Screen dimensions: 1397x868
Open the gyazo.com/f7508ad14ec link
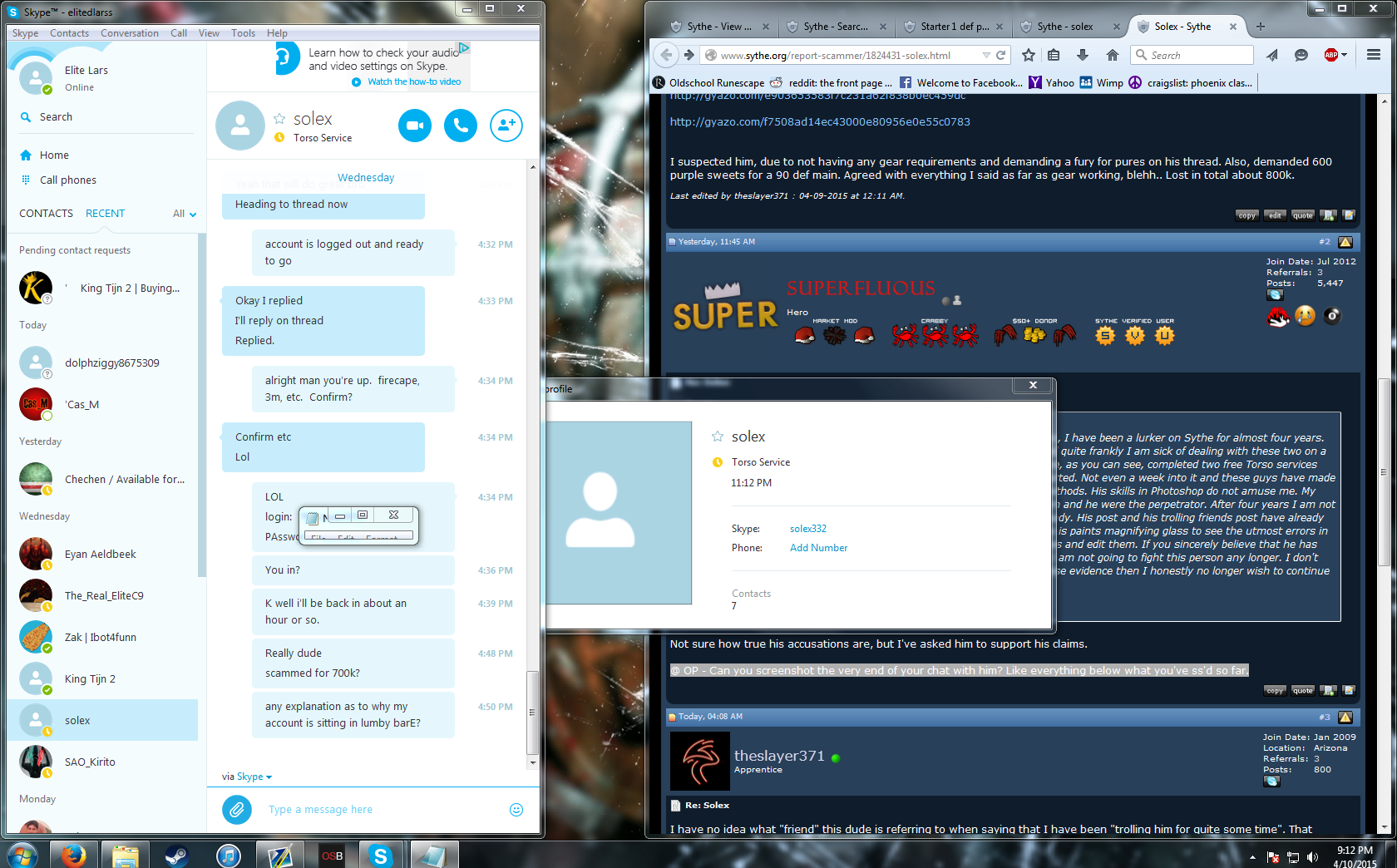coord(820,122)
